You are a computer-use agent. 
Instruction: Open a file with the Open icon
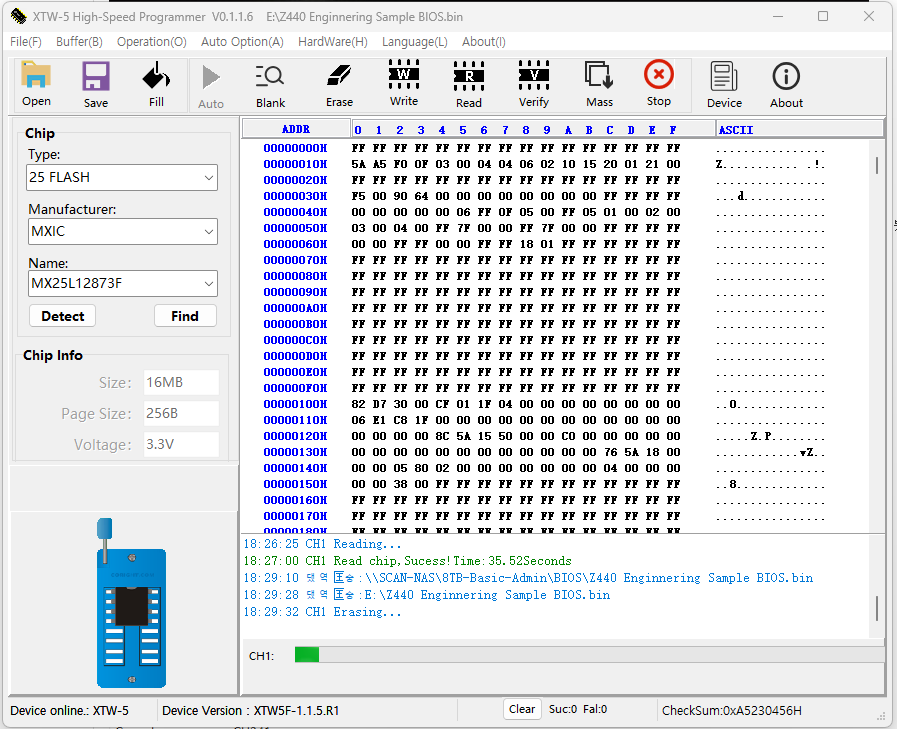click(x=36, y=84)
